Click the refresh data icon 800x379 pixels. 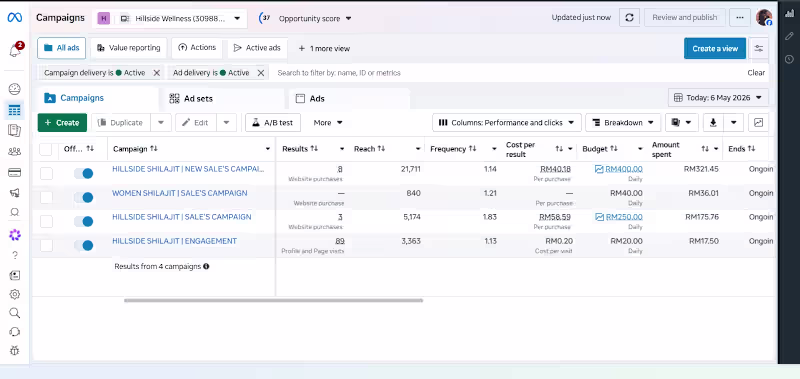629,17
